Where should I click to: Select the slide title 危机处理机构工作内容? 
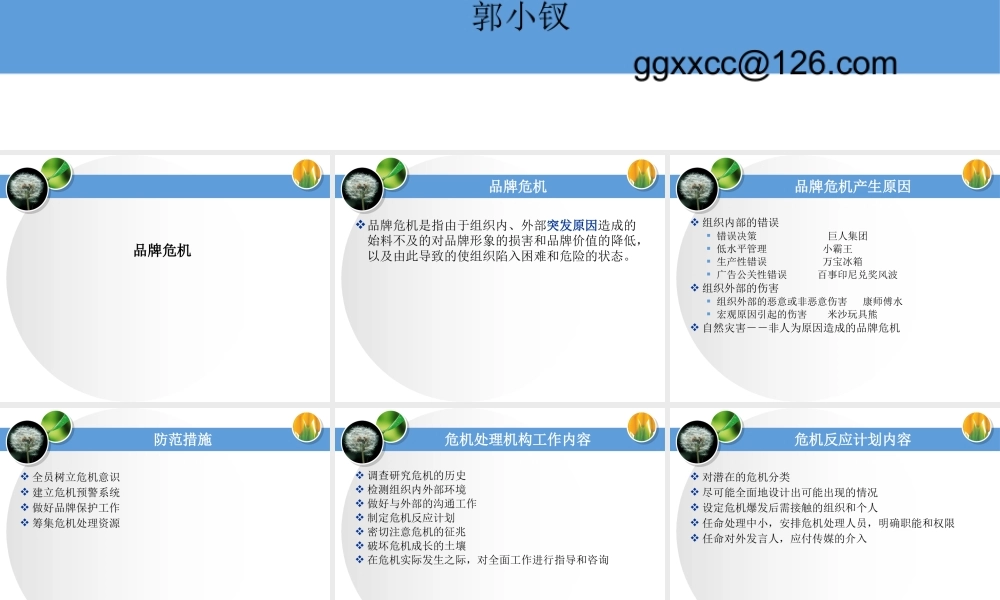pos(517,439)
